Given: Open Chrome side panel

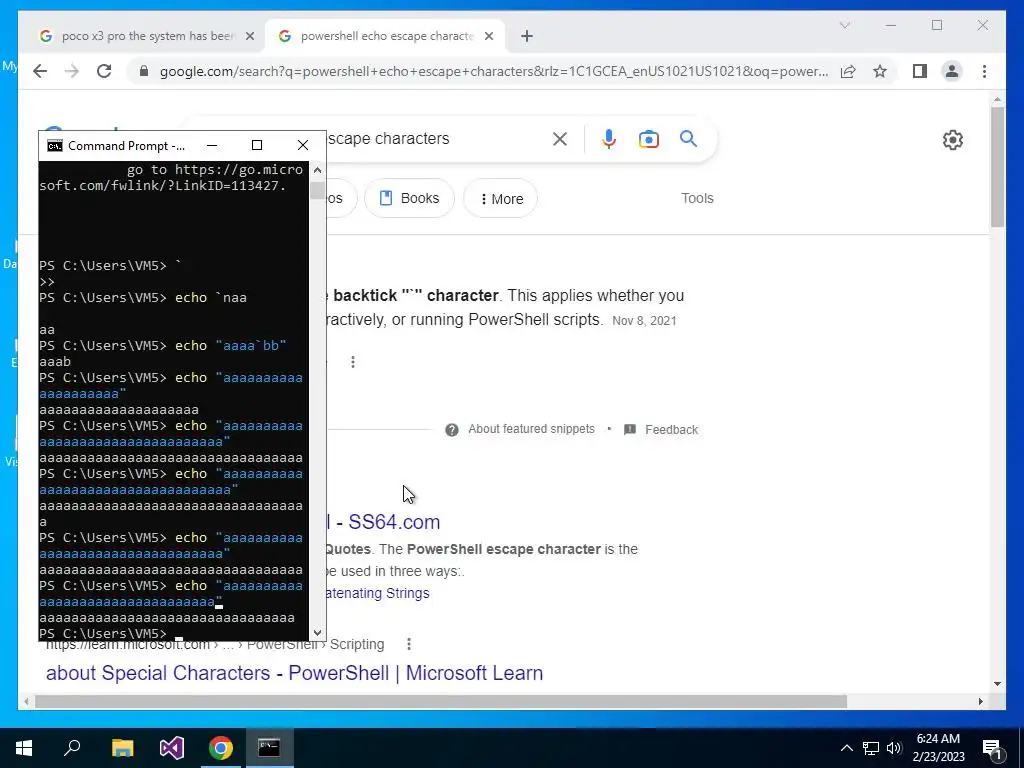Looking at the screenshot, I should coord(920,71).
